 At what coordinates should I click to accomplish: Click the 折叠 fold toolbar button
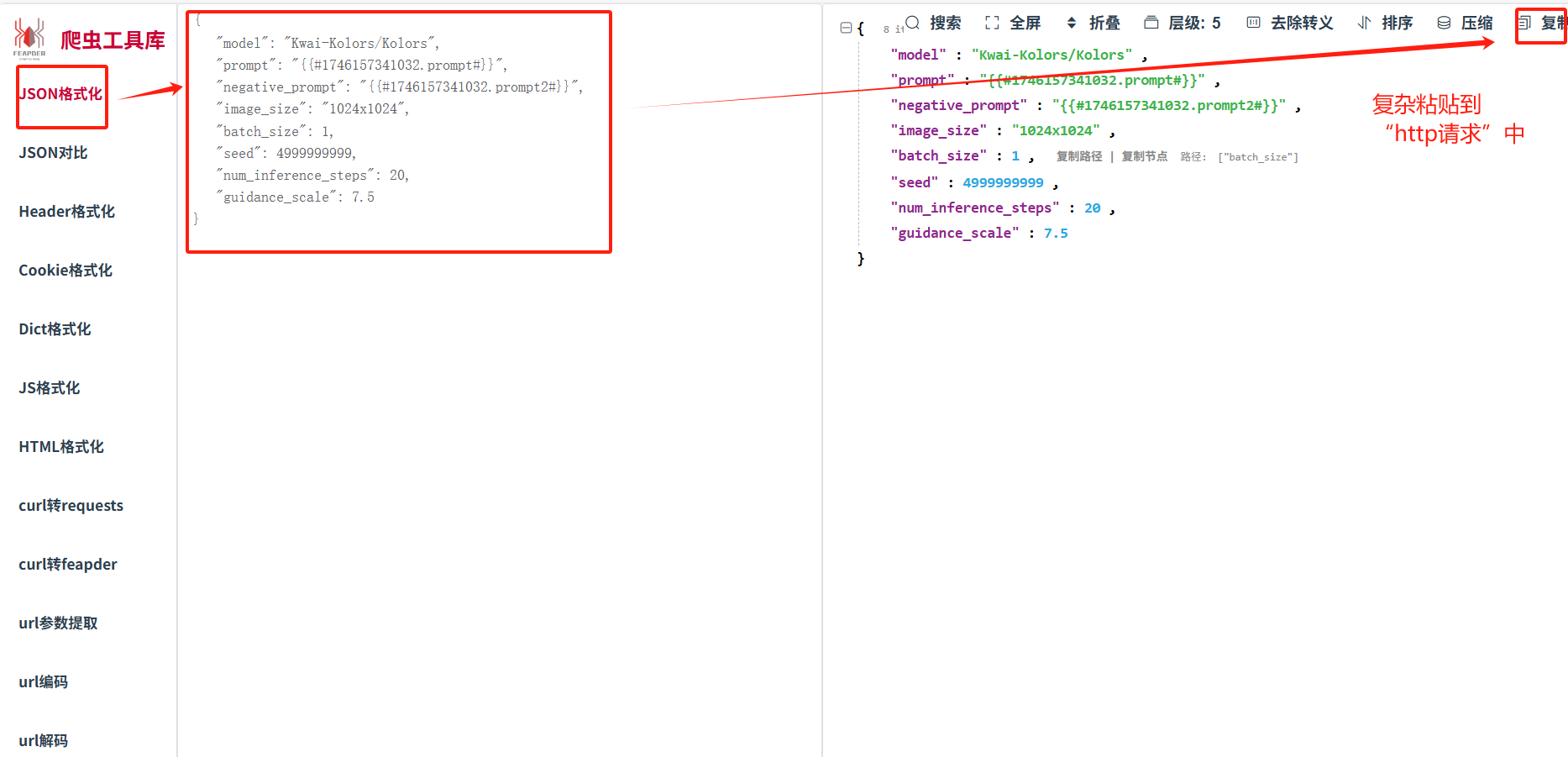tap(1093, 23)
